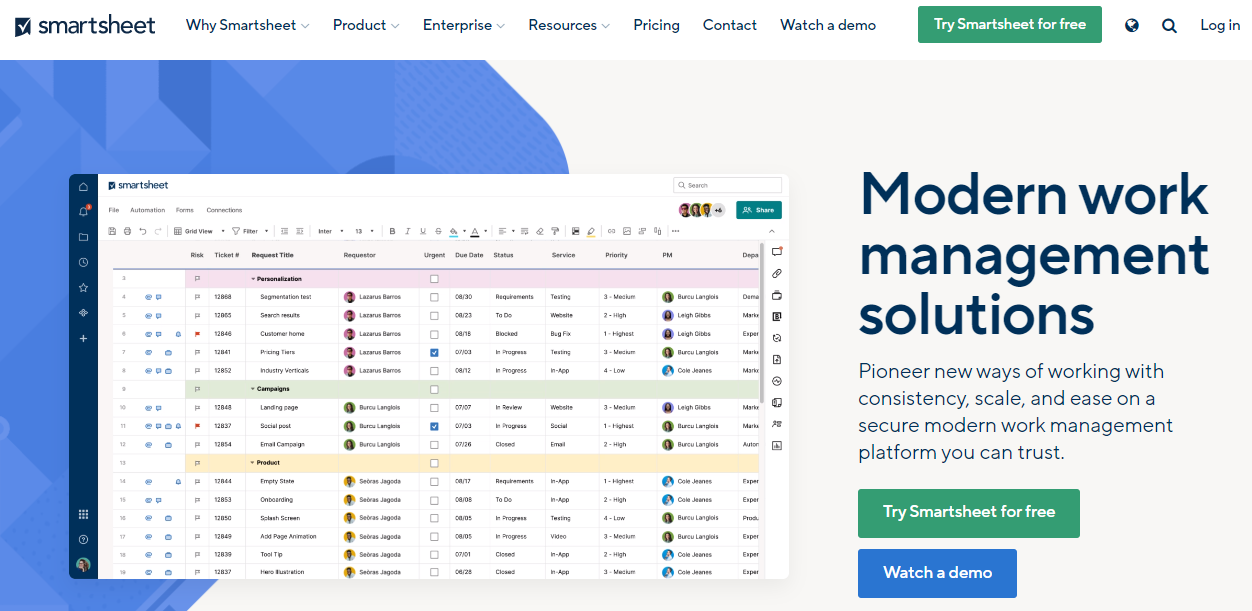Collapse the sheet toolbar with chevron
The width and height of the screenshot is (1252, 611).
773,231
